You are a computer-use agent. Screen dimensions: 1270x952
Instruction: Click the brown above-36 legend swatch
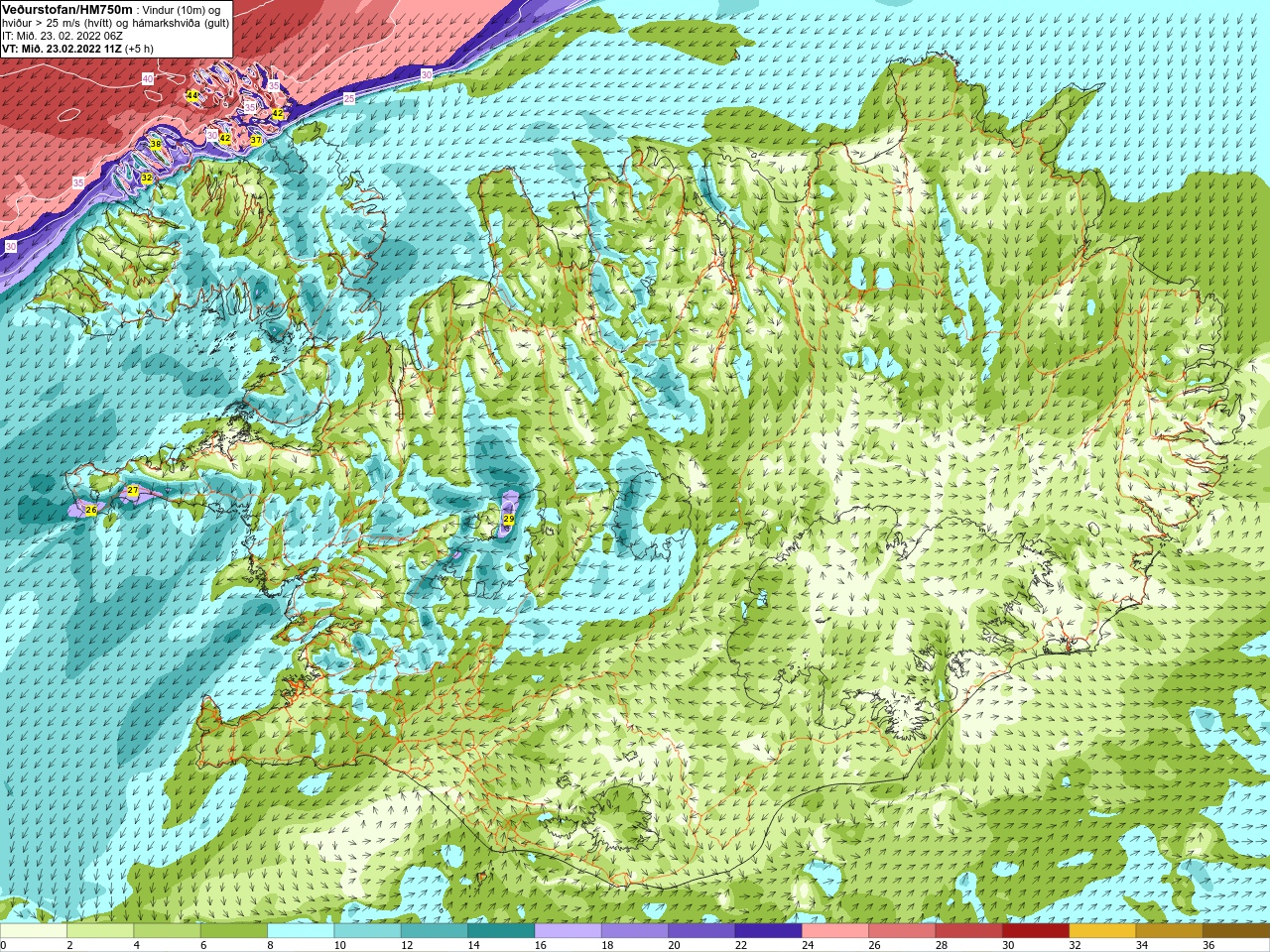click(x=1236, y=931)
